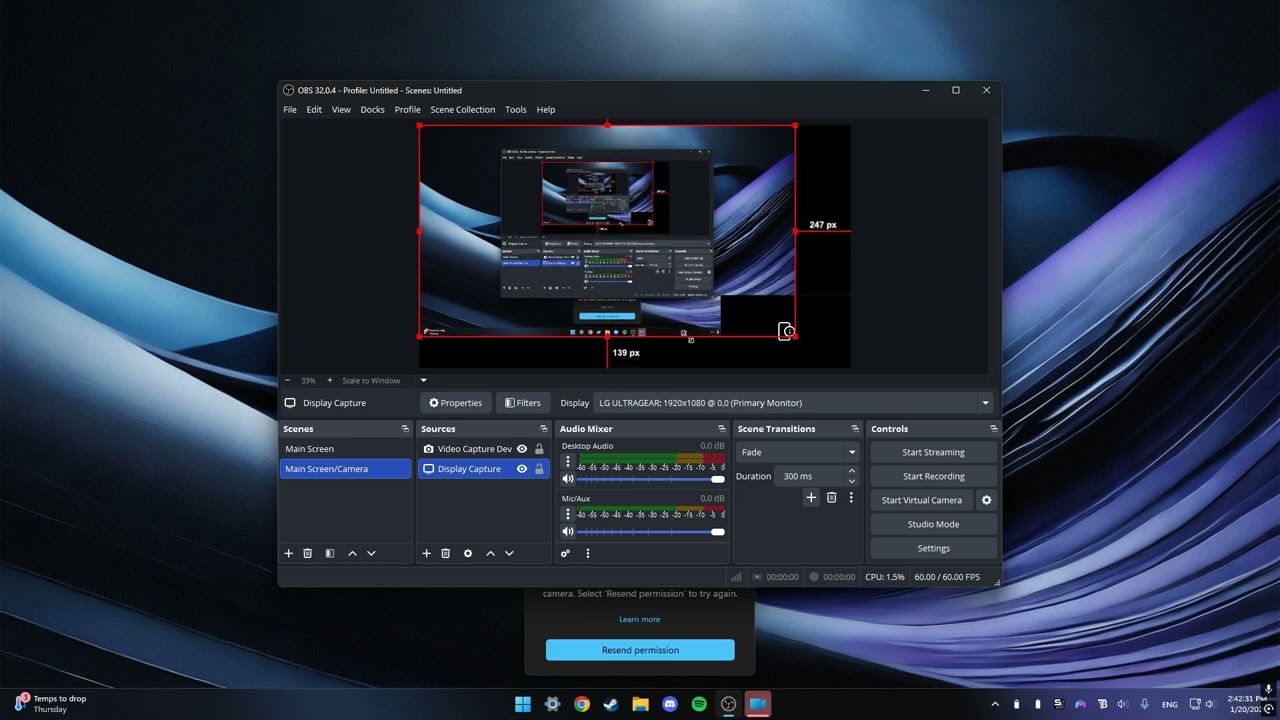Viewport: 1280px width, 720px height.
Task: Mute the Mic/Aux speaker icon
Action: 568,531
